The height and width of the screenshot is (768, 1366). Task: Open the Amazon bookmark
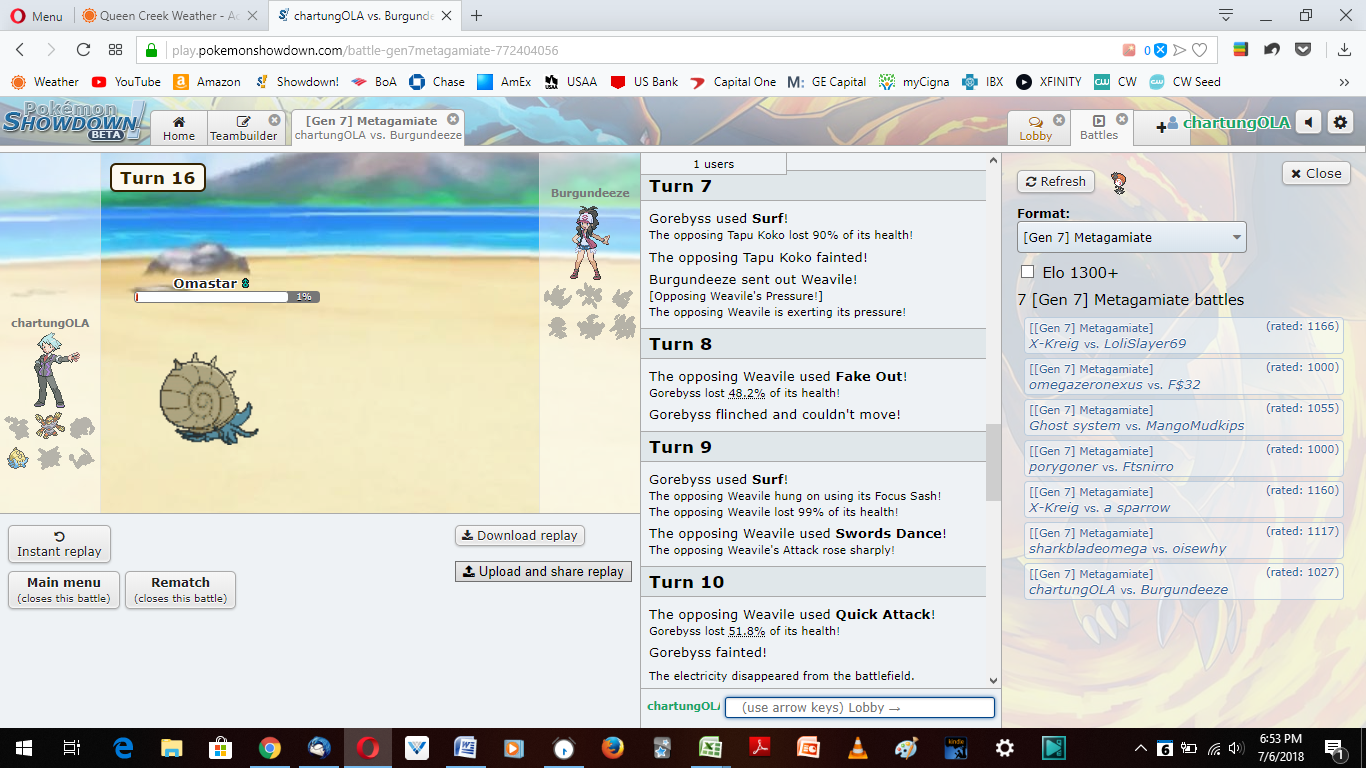point(207,82)
